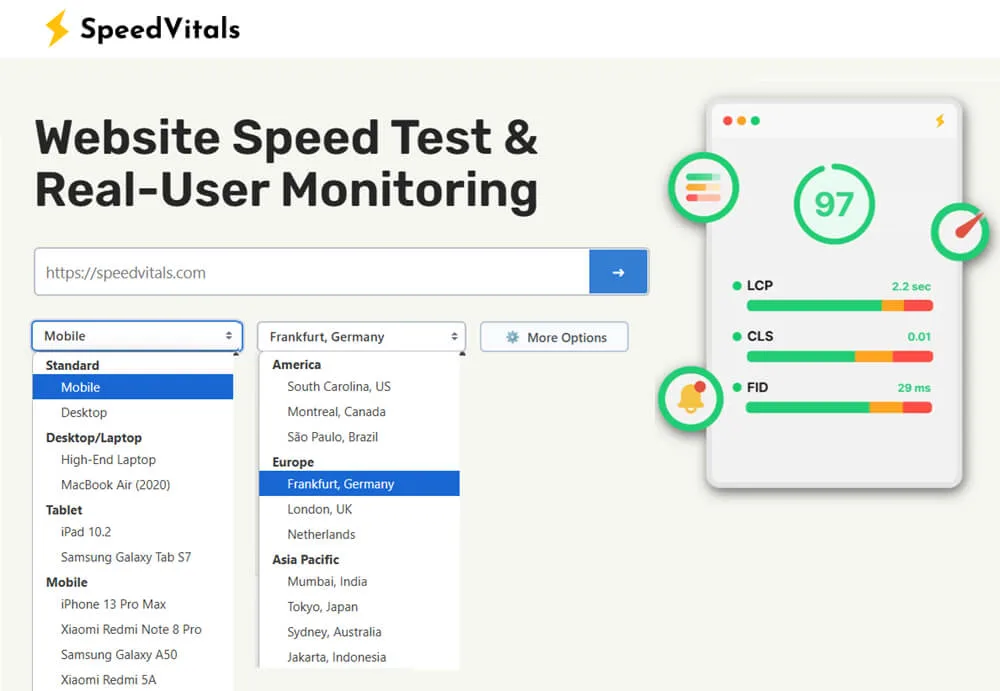Click the Europe group header

293,462
